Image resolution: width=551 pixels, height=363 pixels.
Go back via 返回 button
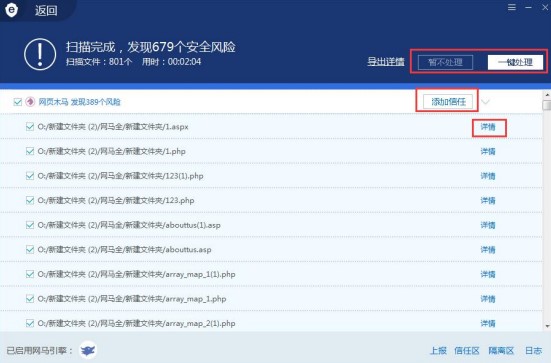coord(46,11)
